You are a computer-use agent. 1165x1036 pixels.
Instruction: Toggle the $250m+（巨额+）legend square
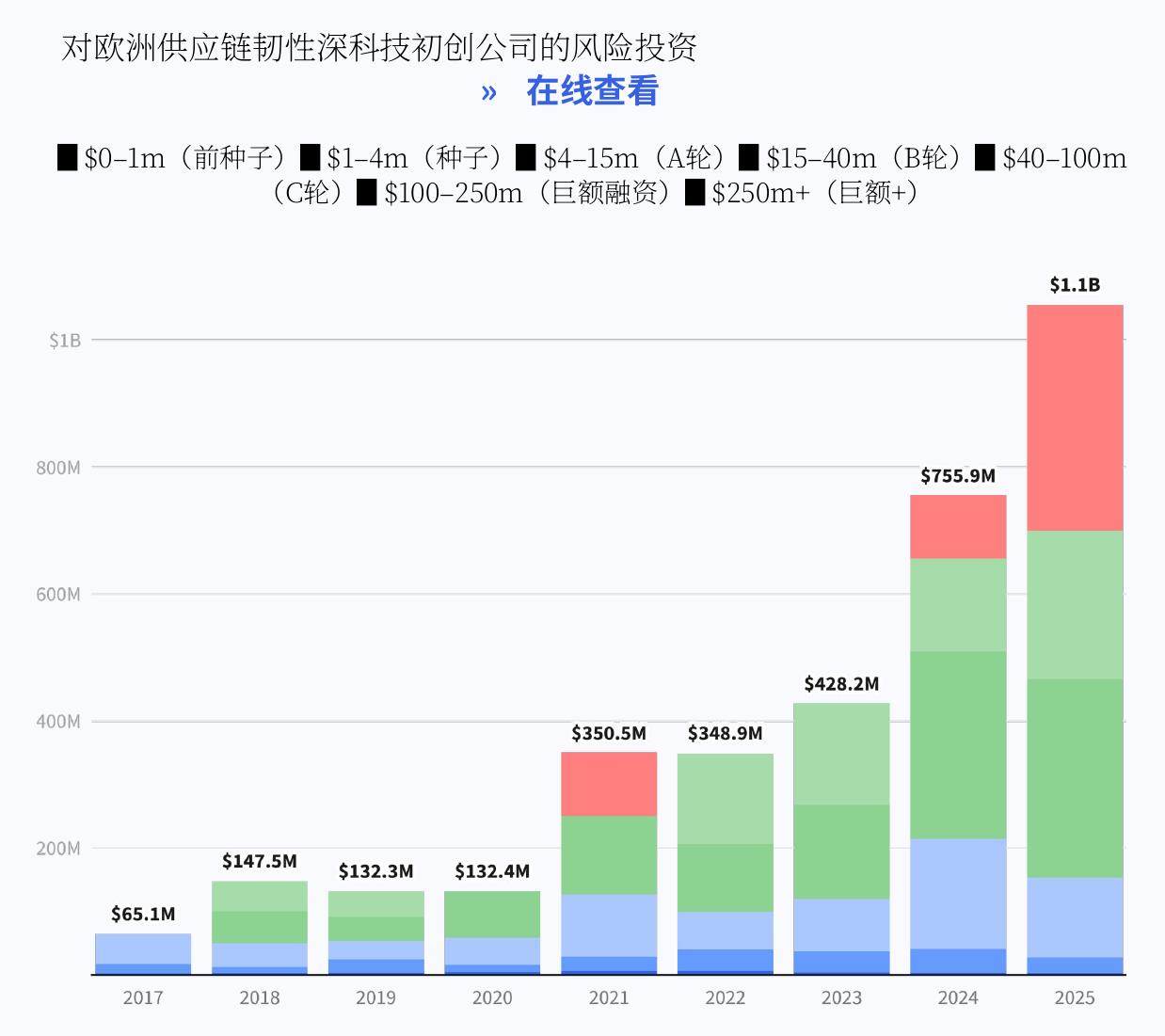(x=694, y=192)
